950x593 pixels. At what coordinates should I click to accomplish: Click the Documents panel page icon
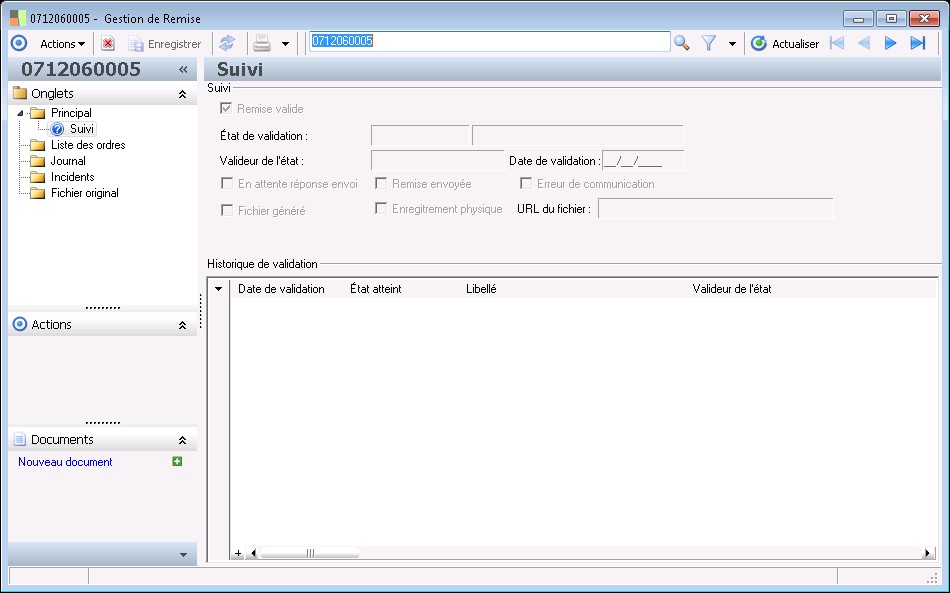click(20, 439)
